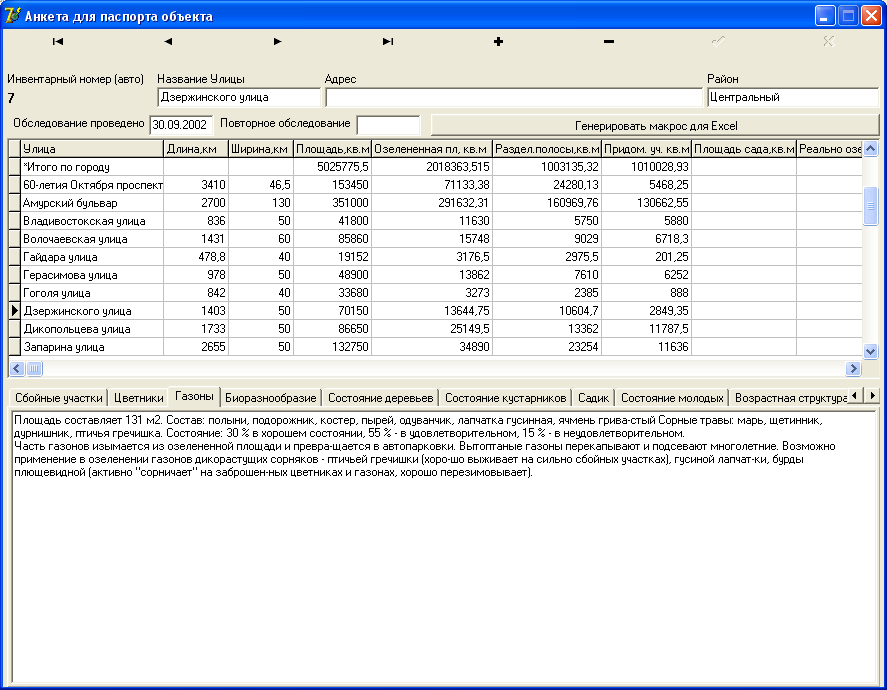Go to previous record arrow
This screenshot has width=887, height=690.
168,41
